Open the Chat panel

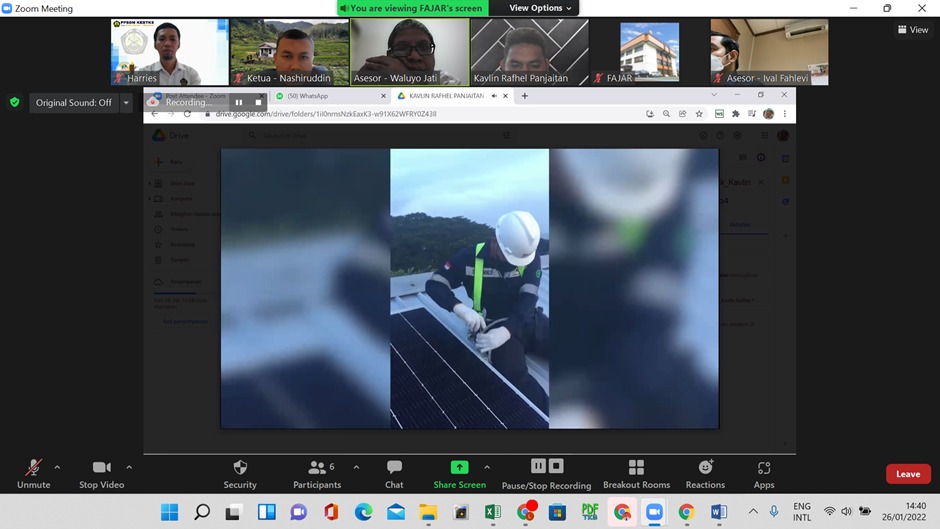(394, 468)
